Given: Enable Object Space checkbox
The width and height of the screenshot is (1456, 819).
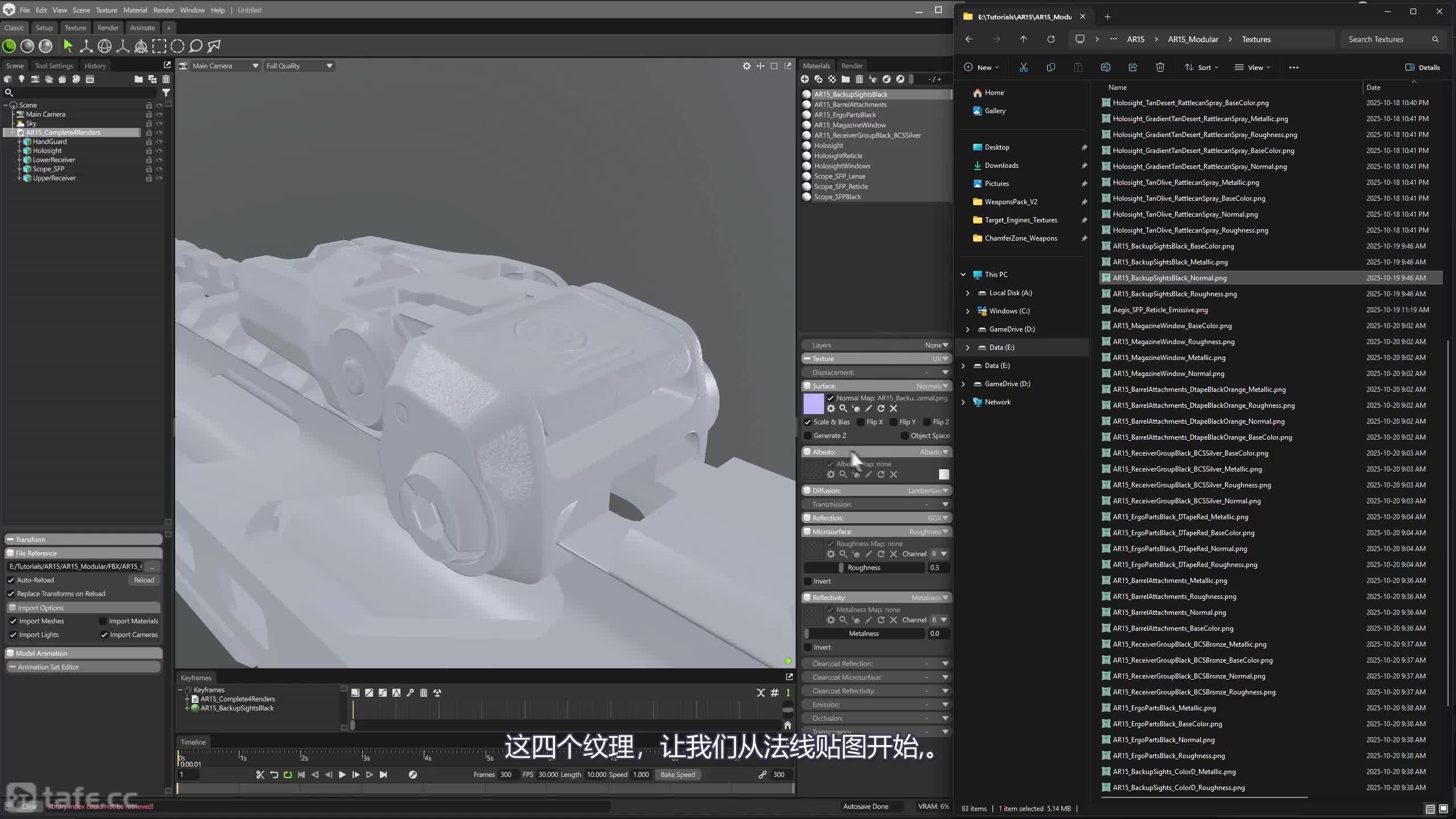Looking at the screenshot, I should [904, 436].
